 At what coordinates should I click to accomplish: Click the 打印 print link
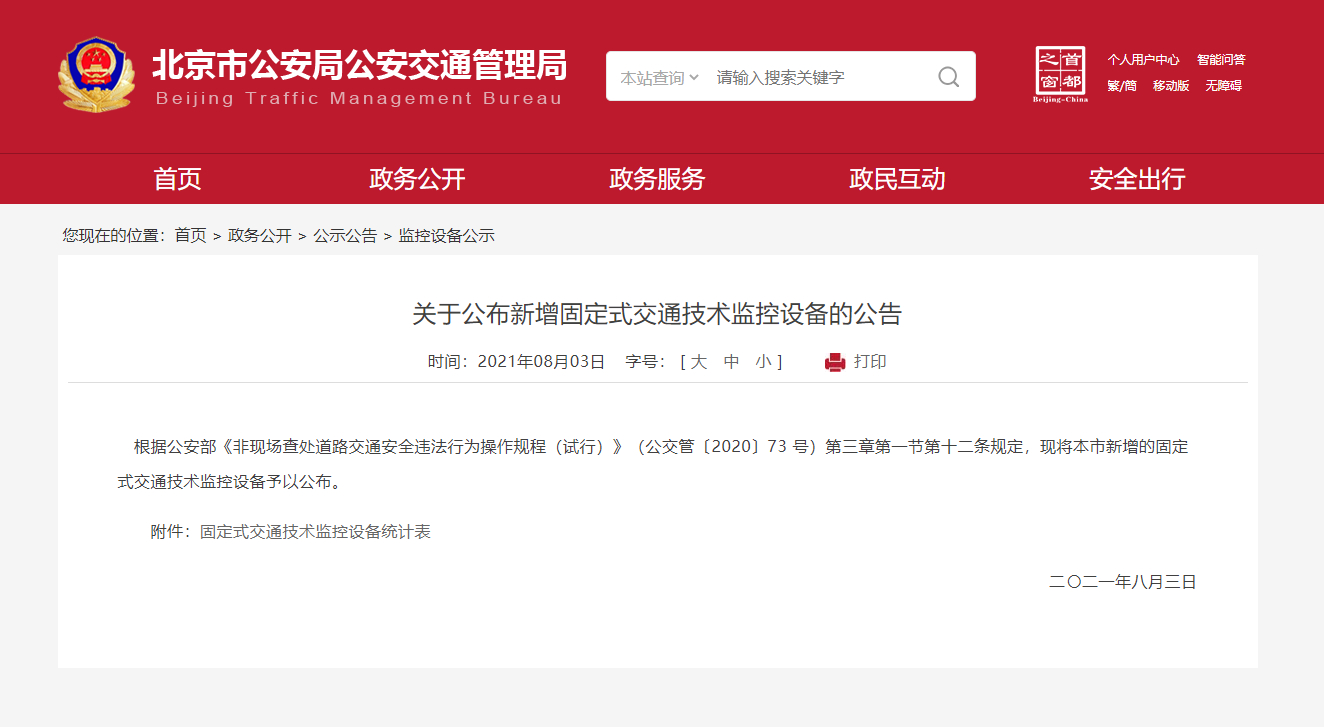(x=870, y=362)
